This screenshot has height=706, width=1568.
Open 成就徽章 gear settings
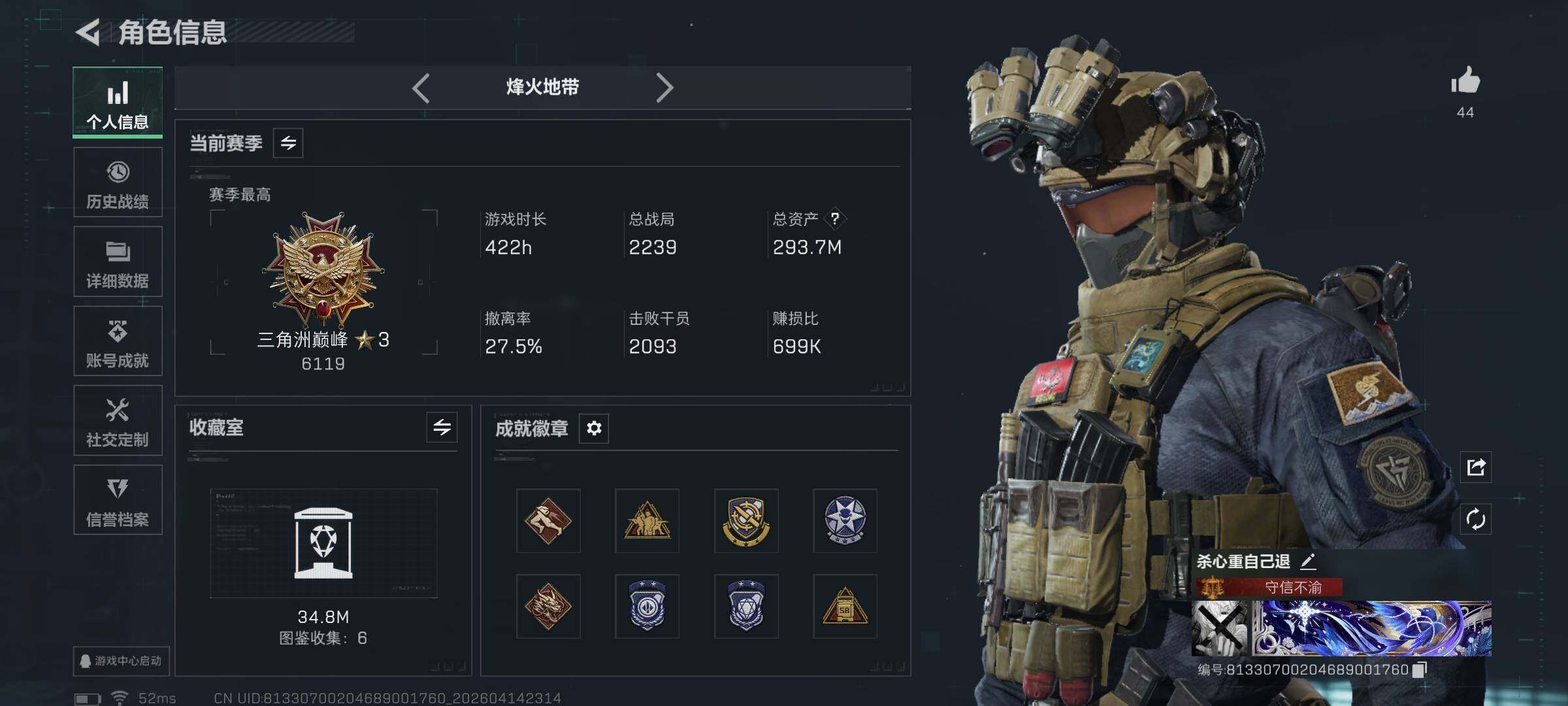pyautogui.click(x=594, y=428)
